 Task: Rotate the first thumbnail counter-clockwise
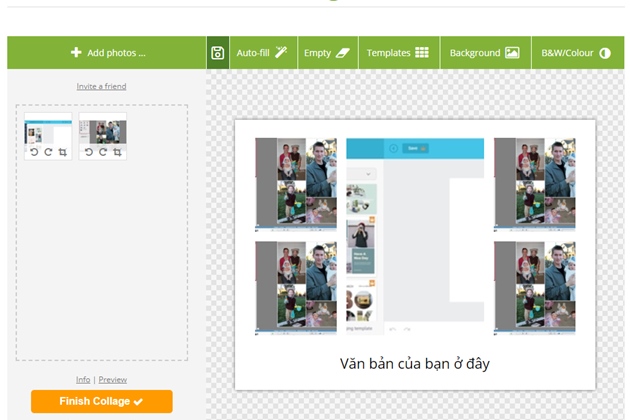[34, 152]
